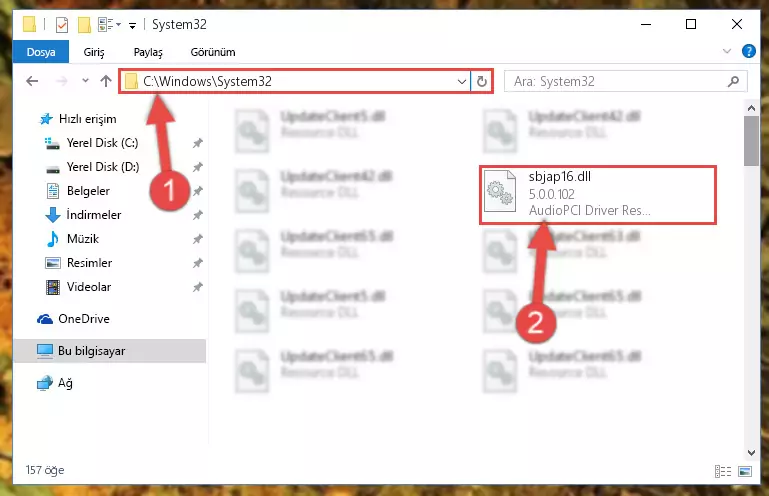The image size is (769, 496).
Task: Unpin Yerel Disk (C:) pin icon
Action: point(197,143)
